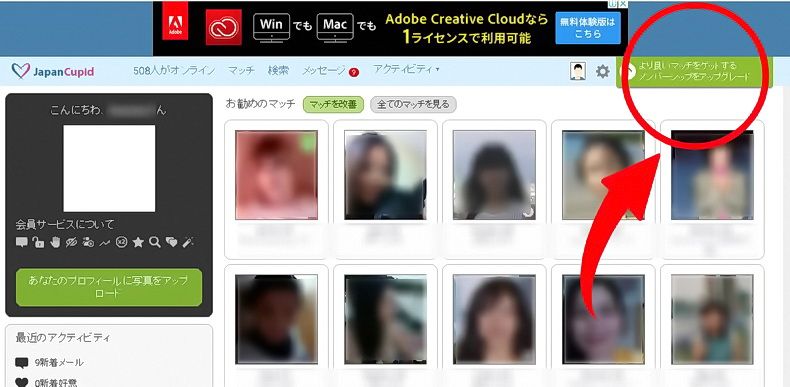Click the JapanCupid heart logo
This screenshot has width=790, height=387.
pyautogui.click(x=21, y=71)
